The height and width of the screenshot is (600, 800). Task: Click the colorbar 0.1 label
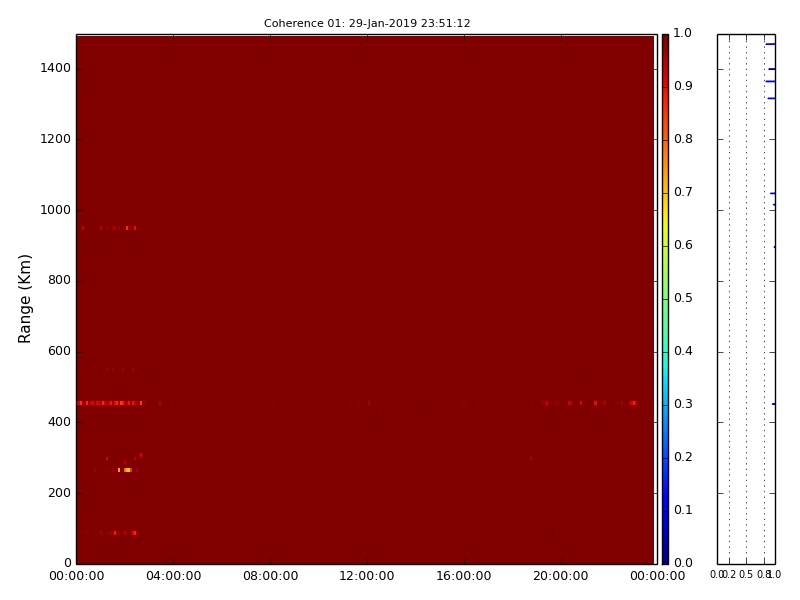coord(683,510)
